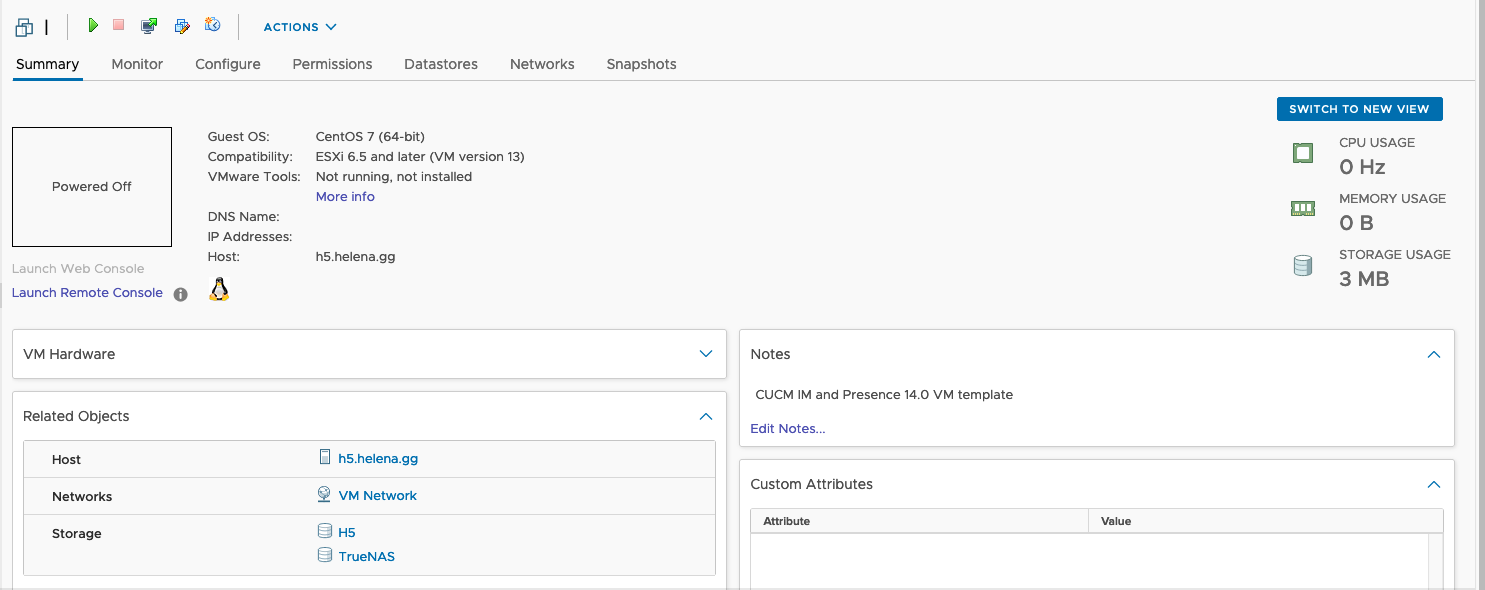Collapse the Notes panel
This screenshot has height=590, width=1485.
1433,354
